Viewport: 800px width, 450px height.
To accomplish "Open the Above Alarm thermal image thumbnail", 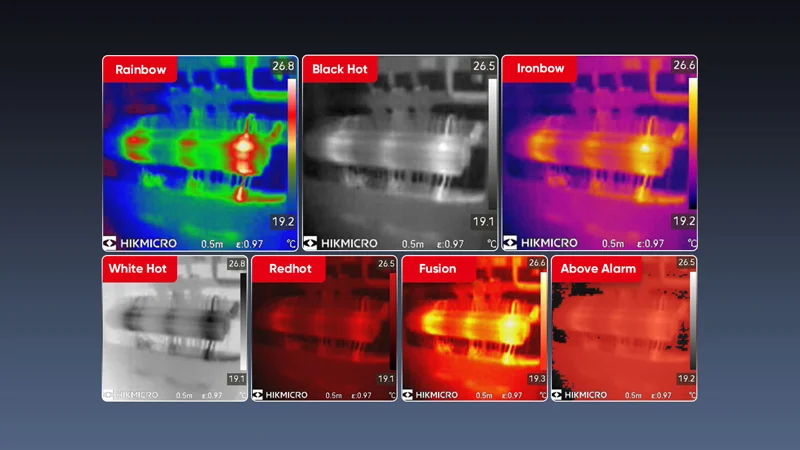I will [x=624, y=329].
